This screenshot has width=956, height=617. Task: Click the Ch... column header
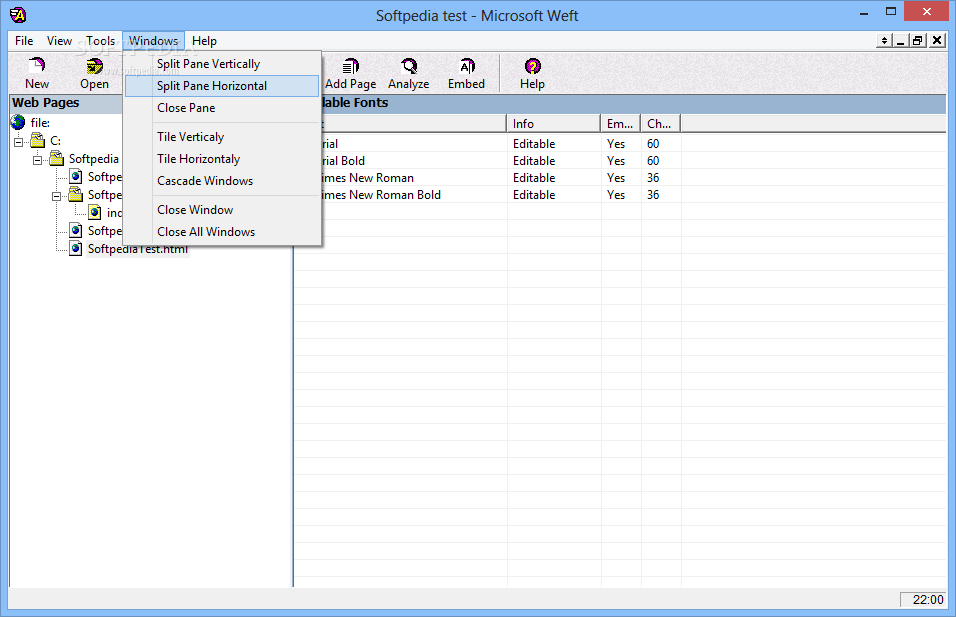click(x=661, y=124)
